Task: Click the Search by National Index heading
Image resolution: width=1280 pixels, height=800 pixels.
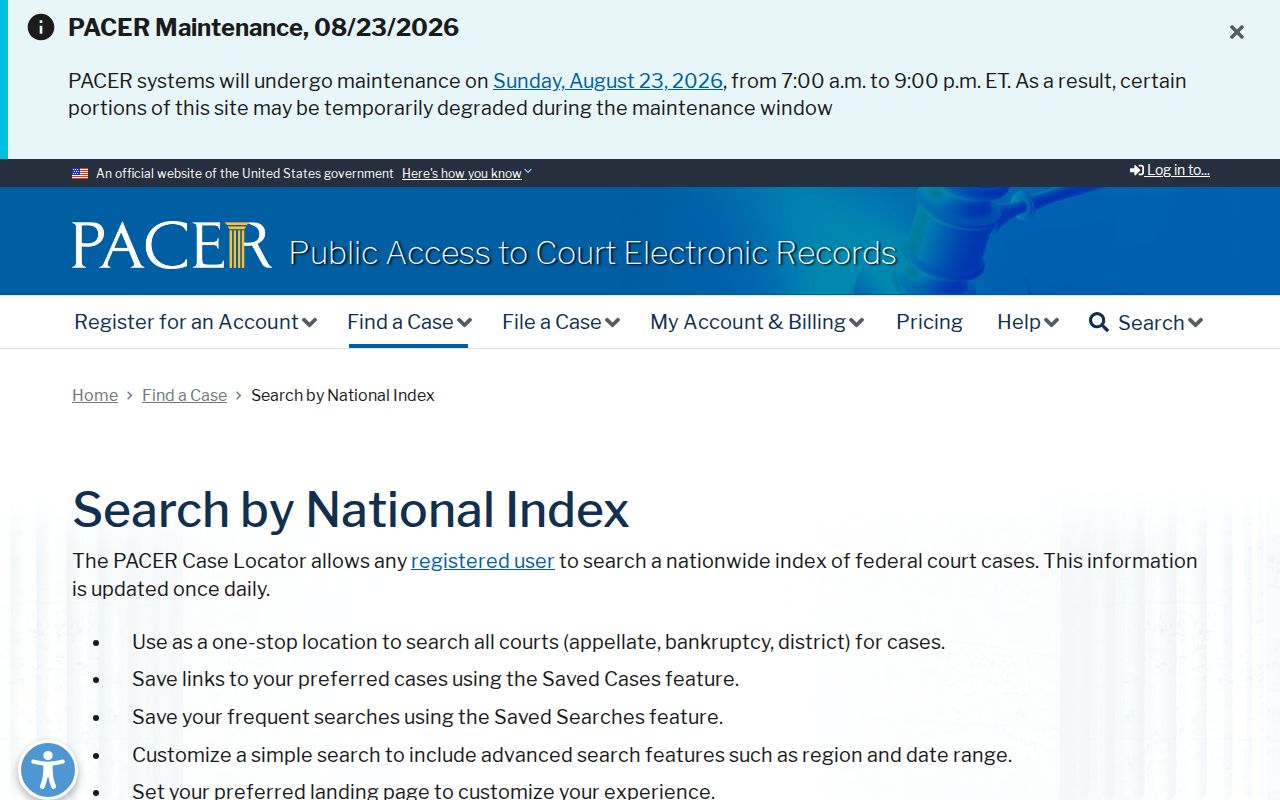Action: coord(351,509)
